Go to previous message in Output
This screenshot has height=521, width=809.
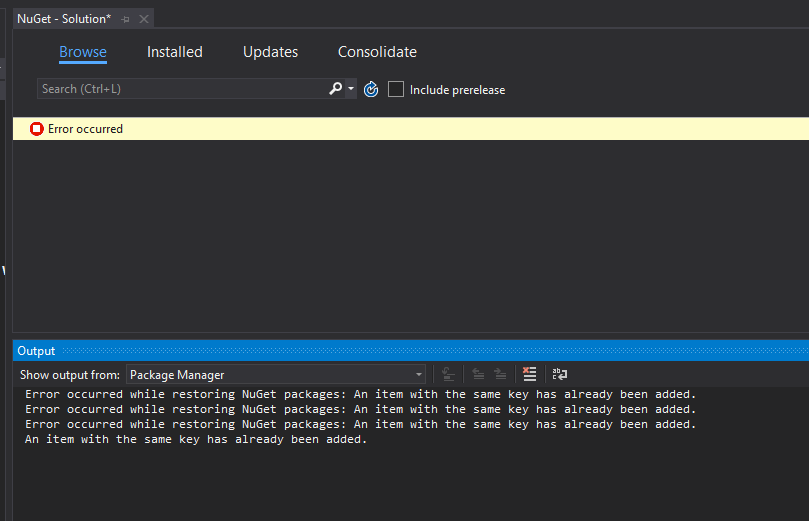click(478, 374)
